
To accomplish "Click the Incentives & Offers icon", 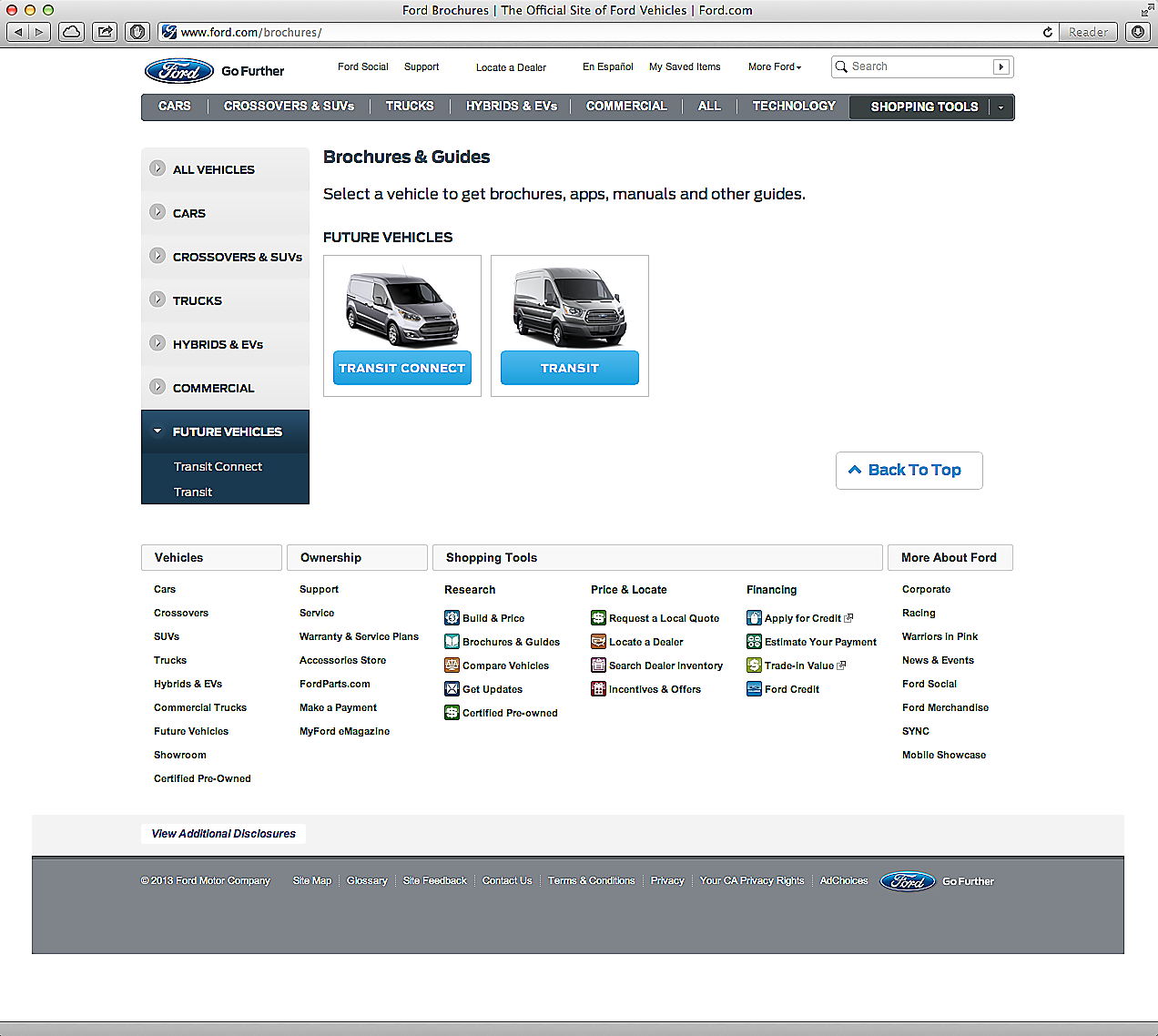I will tap(598, 689).
